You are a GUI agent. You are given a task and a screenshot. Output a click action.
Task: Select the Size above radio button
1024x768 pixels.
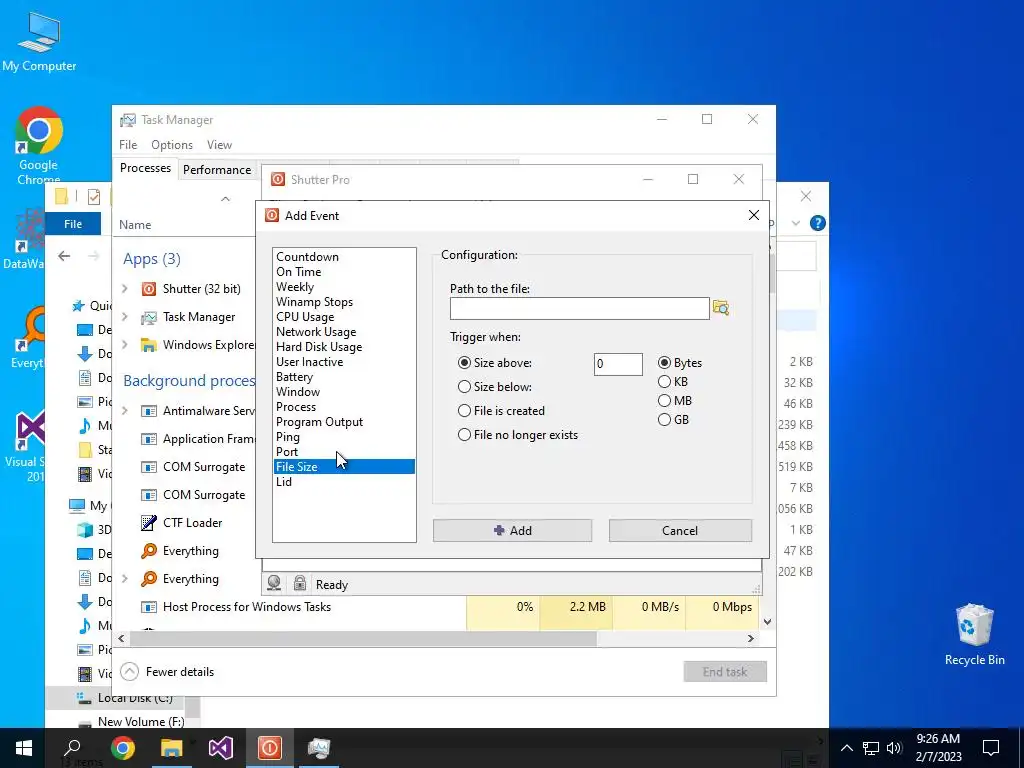click(x=464, y=362)
